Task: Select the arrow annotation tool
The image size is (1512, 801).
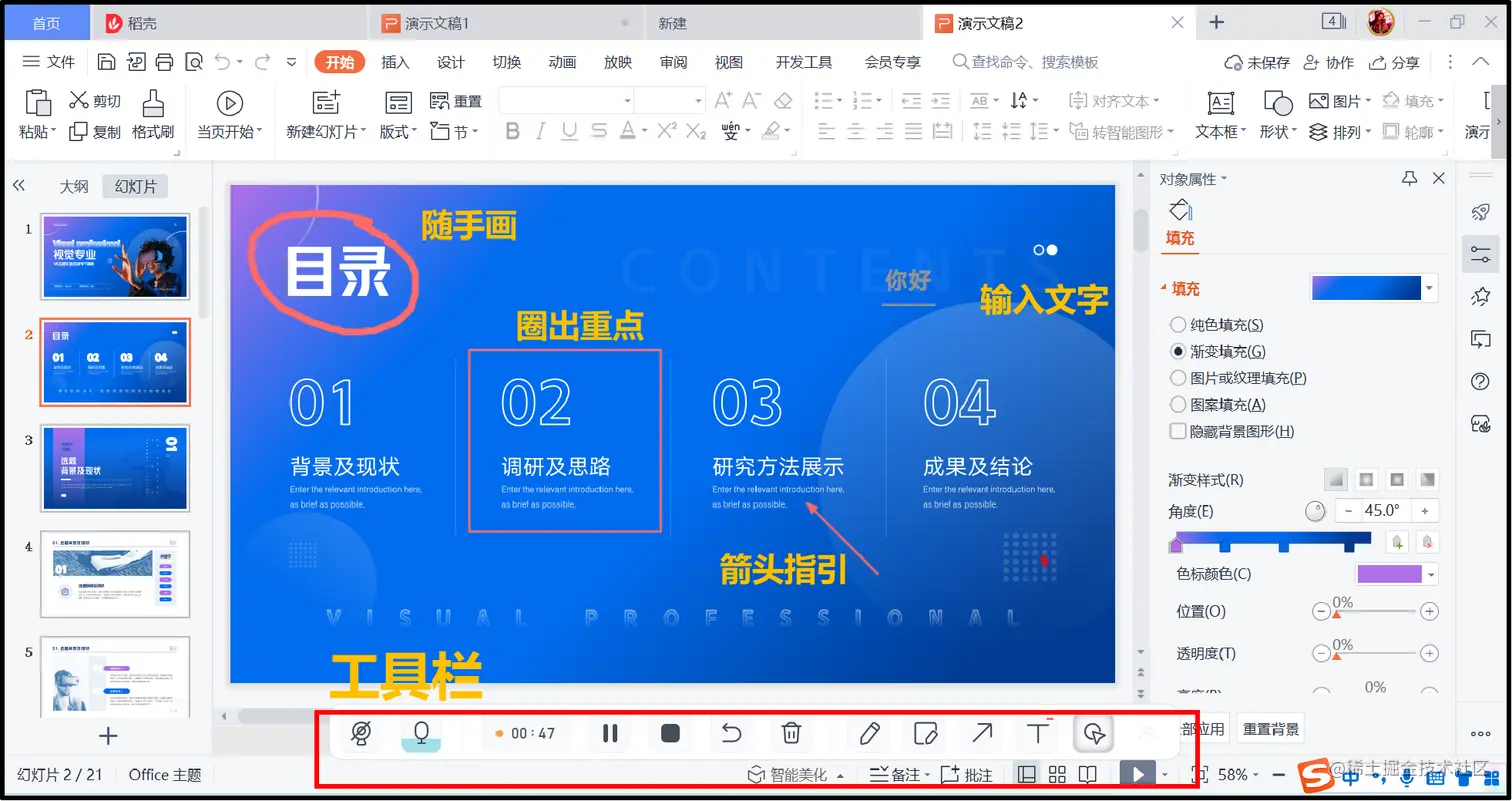Action: [x=980, y=733]
